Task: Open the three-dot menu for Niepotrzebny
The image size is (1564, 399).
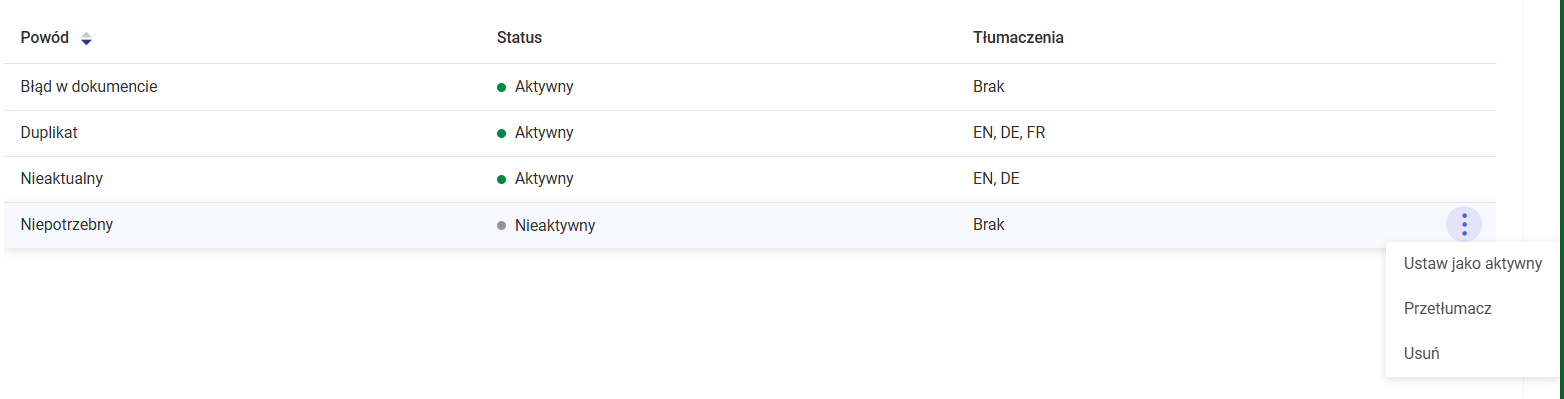Action: pos(1464,225)
